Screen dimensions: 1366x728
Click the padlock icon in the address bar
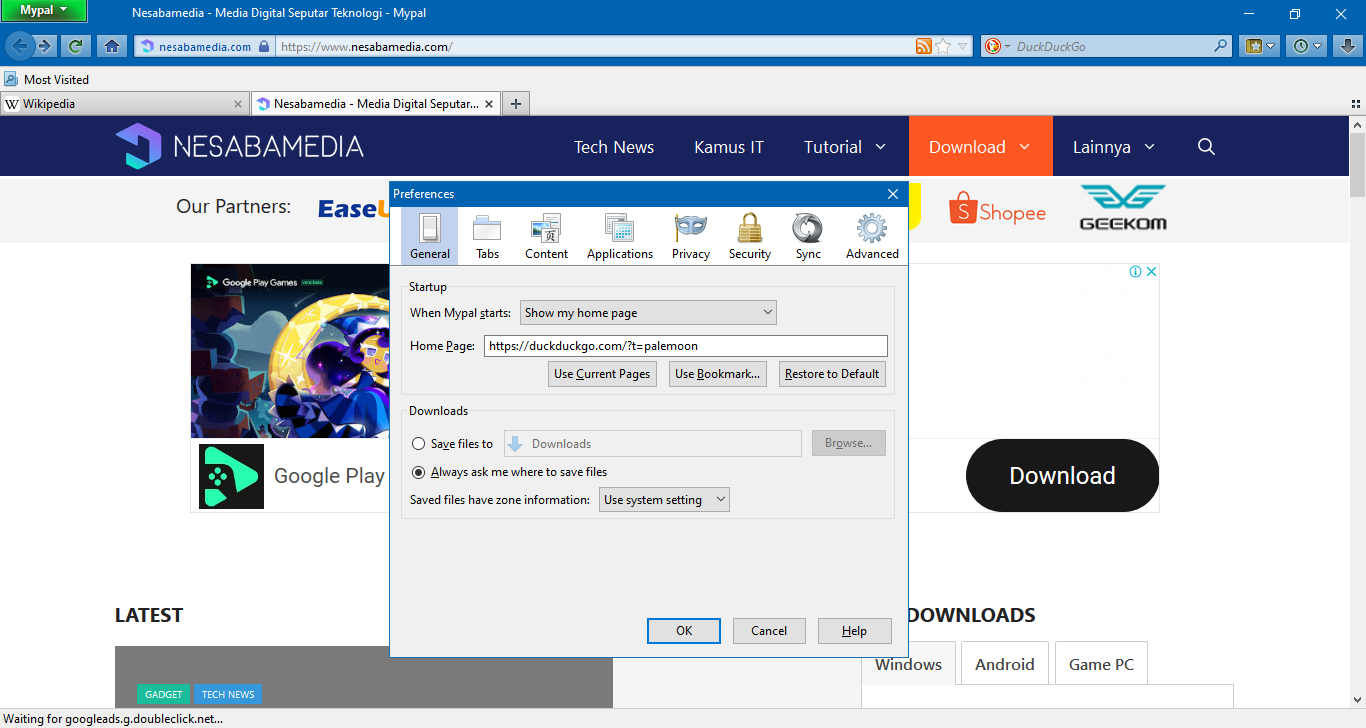[264, 46]
